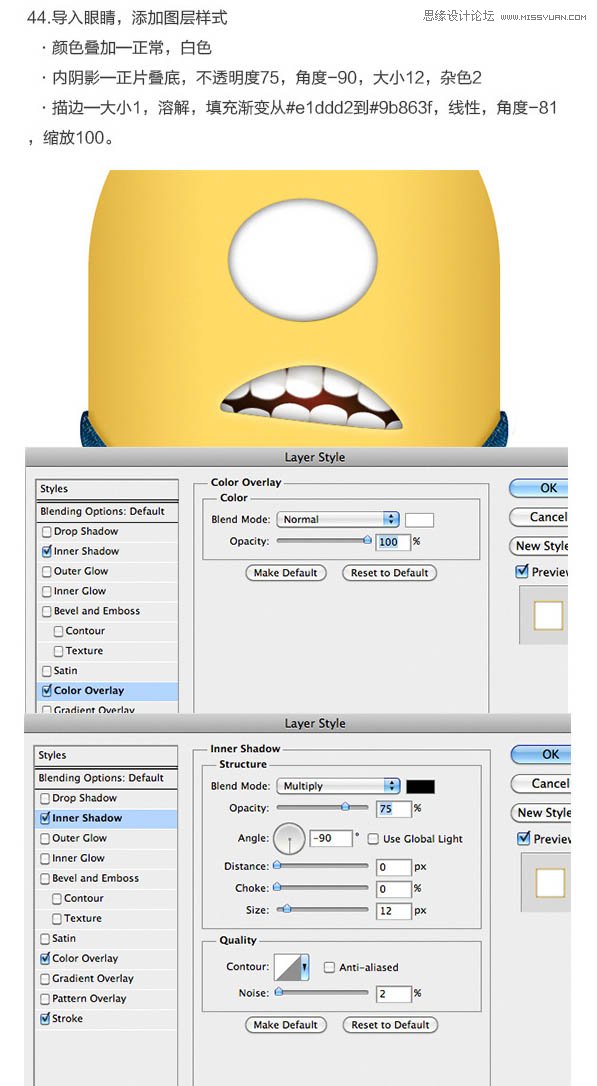Viewport: 597px width, 1086px height.
Task: Open Blend Mode dropdown showing Normal
Action: pos(338,519)
